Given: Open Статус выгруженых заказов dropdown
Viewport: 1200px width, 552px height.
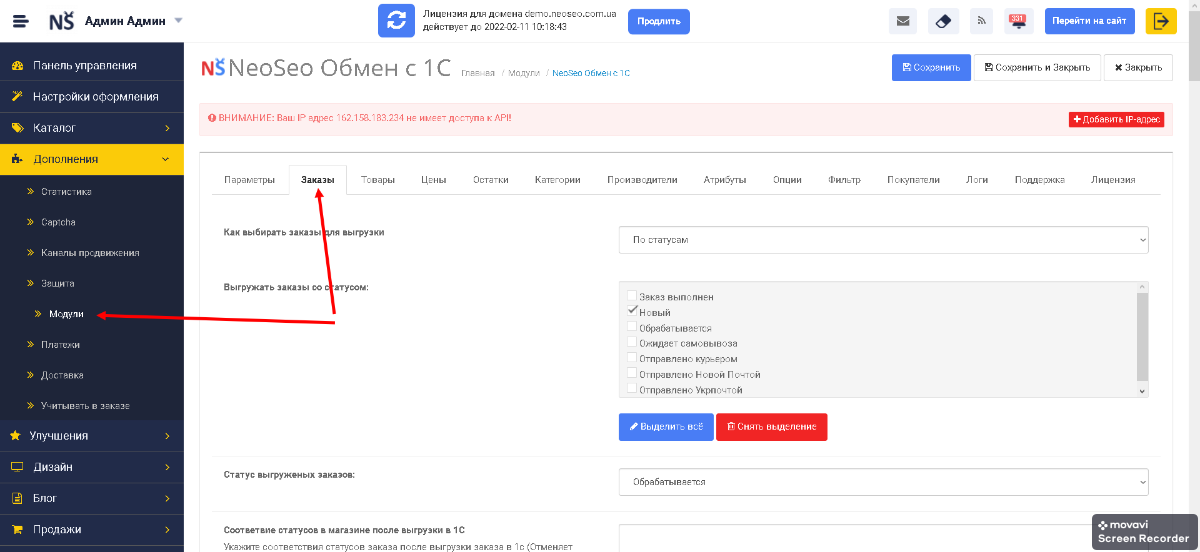Looking at the screenshot, I should [884, 481].
